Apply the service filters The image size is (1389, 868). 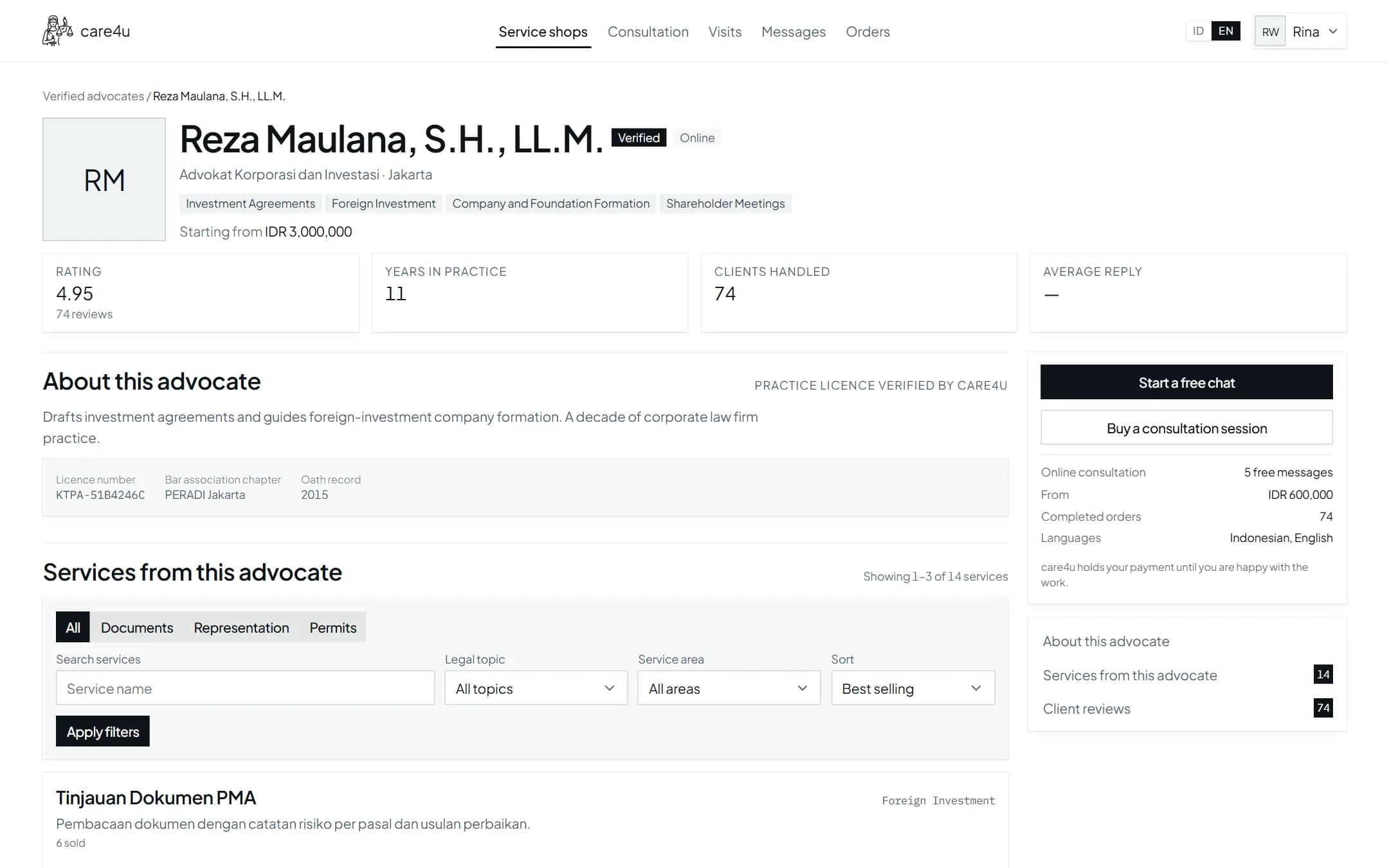click(x=103, y=731)
